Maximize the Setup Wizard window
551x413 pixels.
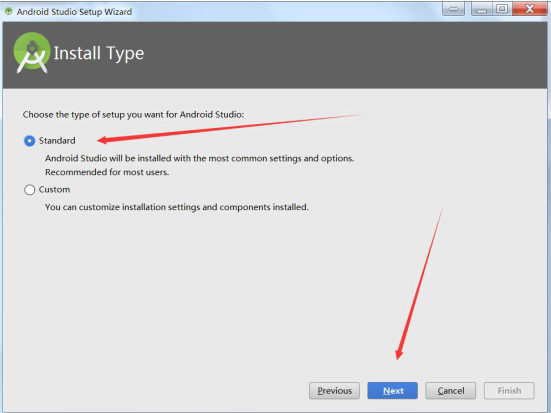(502, 9)
